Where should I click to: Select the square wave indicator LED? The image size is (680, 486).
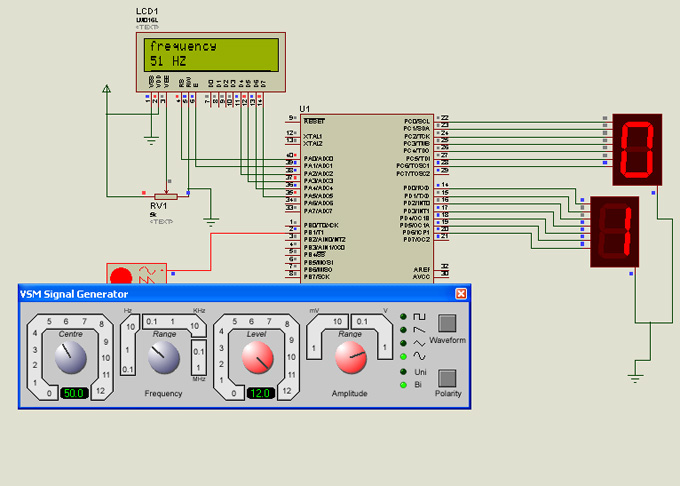tap(403, 317)
